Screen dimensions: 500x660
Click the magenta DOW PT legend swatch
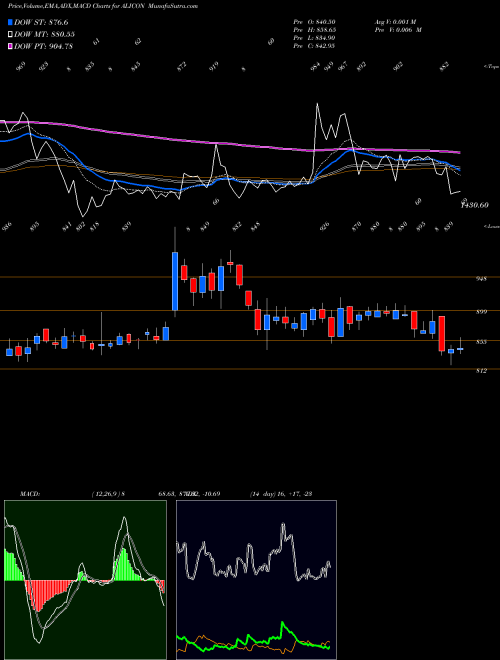[10, 46]
